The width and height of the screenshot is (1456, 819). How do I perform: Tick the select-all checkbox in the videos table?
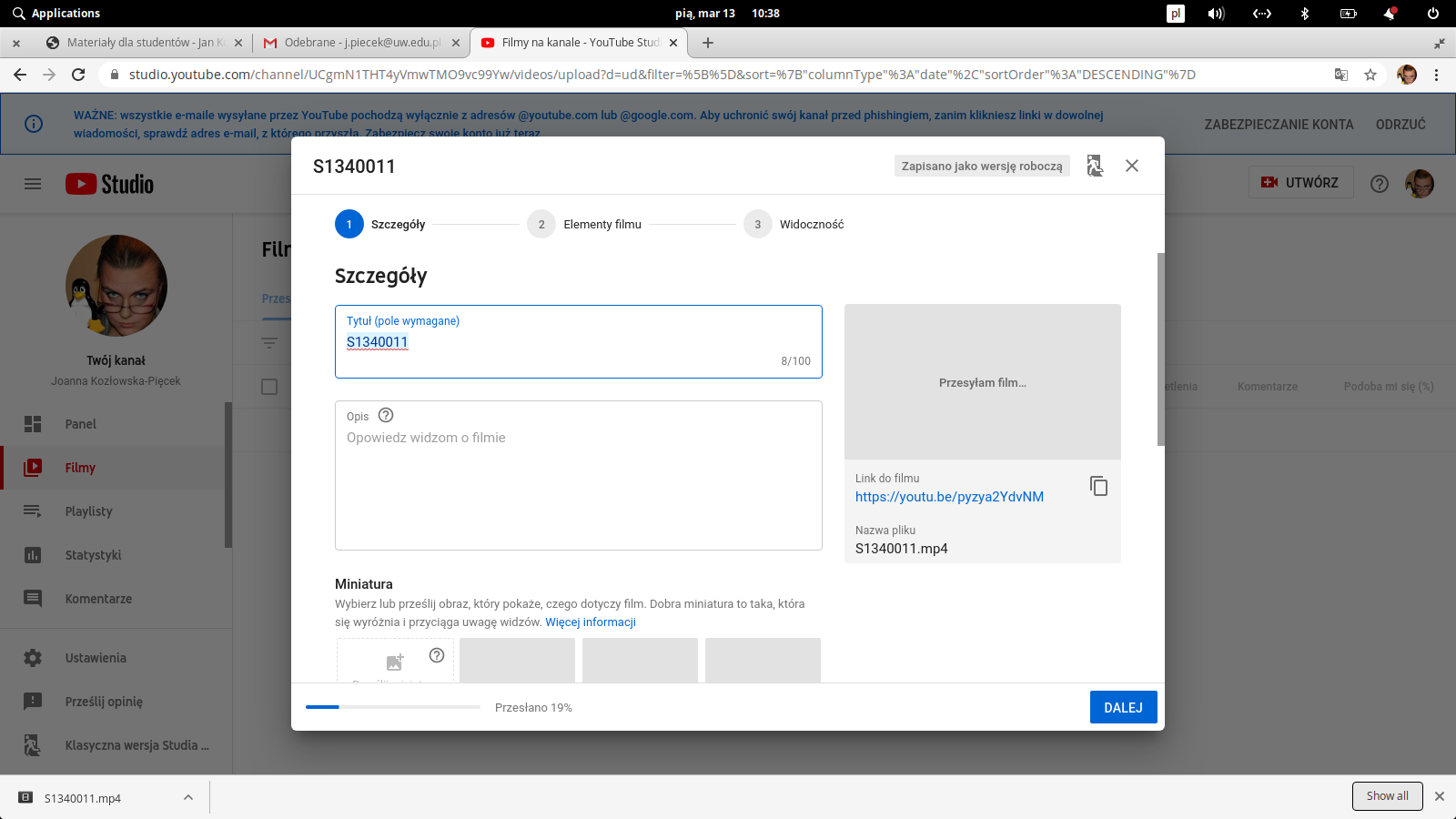tap(269, 387)
